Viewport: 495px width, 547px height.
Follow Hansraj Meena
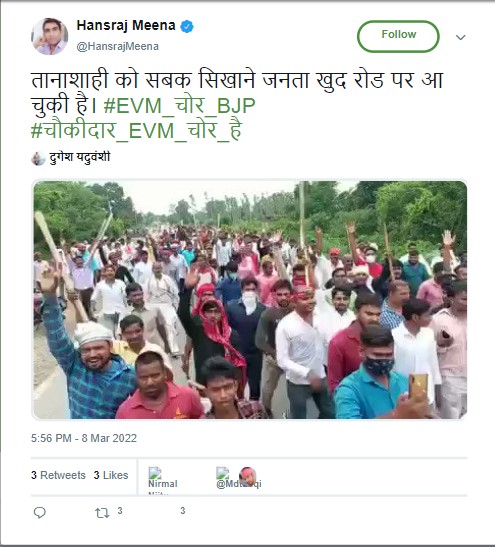(398, 36)
